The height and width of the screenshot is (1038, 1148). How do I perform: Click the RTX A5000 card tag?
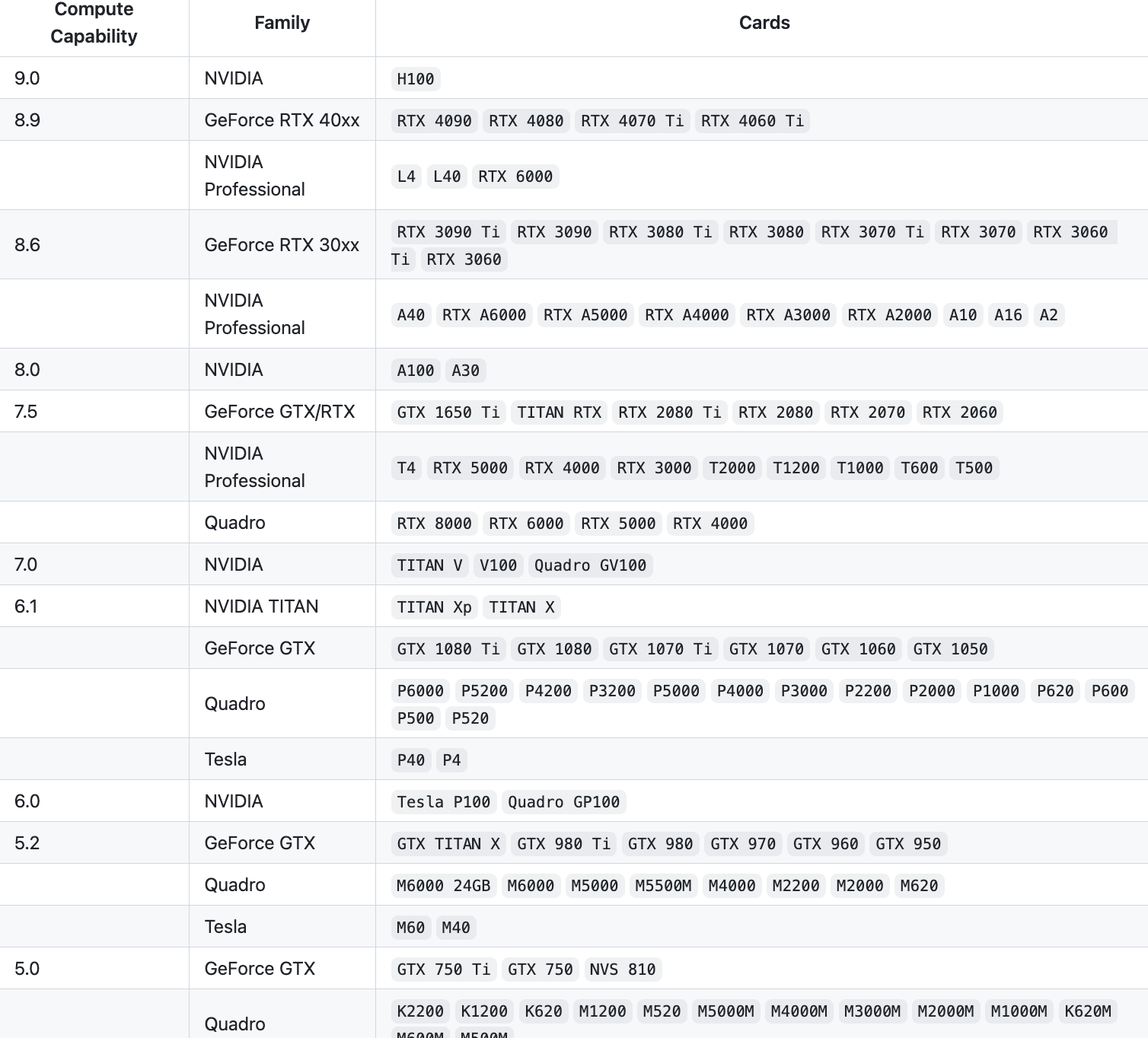585,315
